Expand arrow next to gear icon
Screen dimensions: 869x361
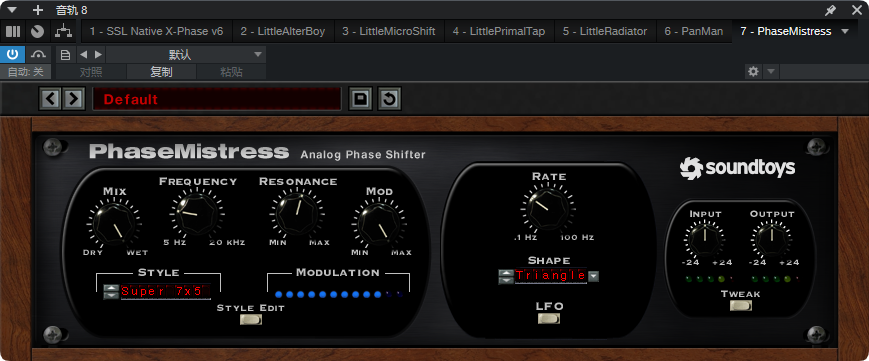[x=771, y=72]
